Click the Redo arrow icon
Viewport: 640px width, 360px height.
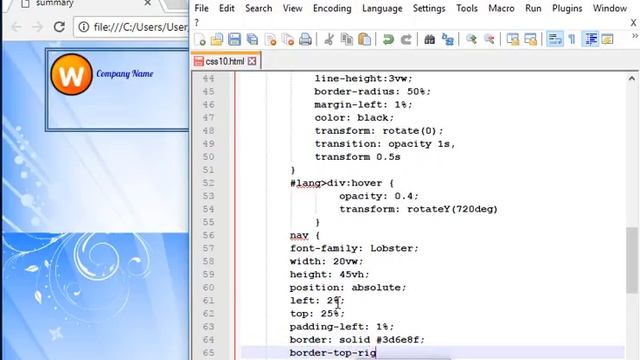pos(406,39)
